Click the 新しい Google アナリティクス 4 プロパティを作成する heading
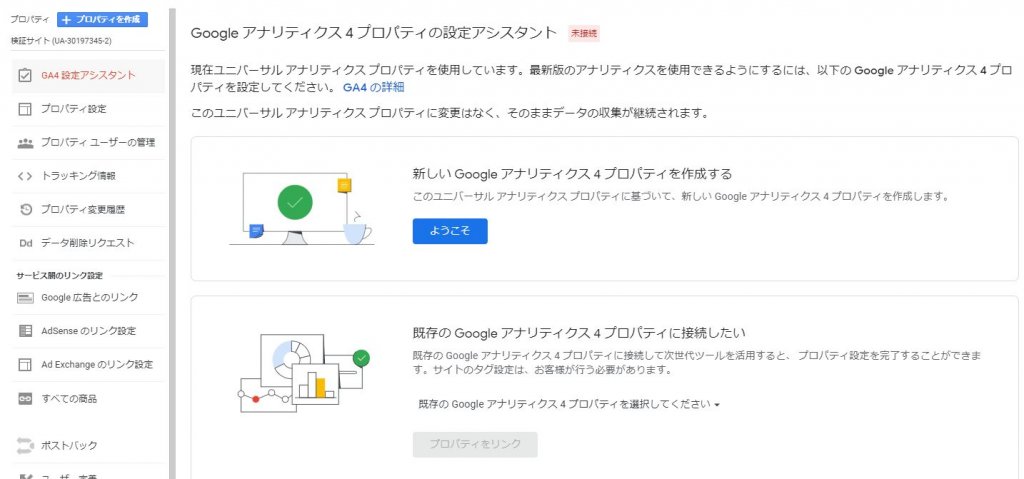 [x=572, y=174]
